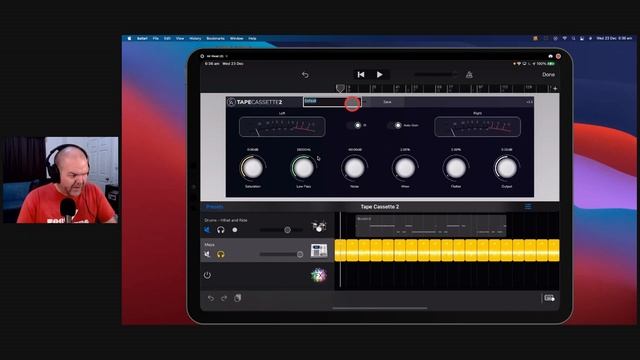Tap the undo arrow in the top transport bar
This screenshot has width=640, height=360.
(305, 75)
